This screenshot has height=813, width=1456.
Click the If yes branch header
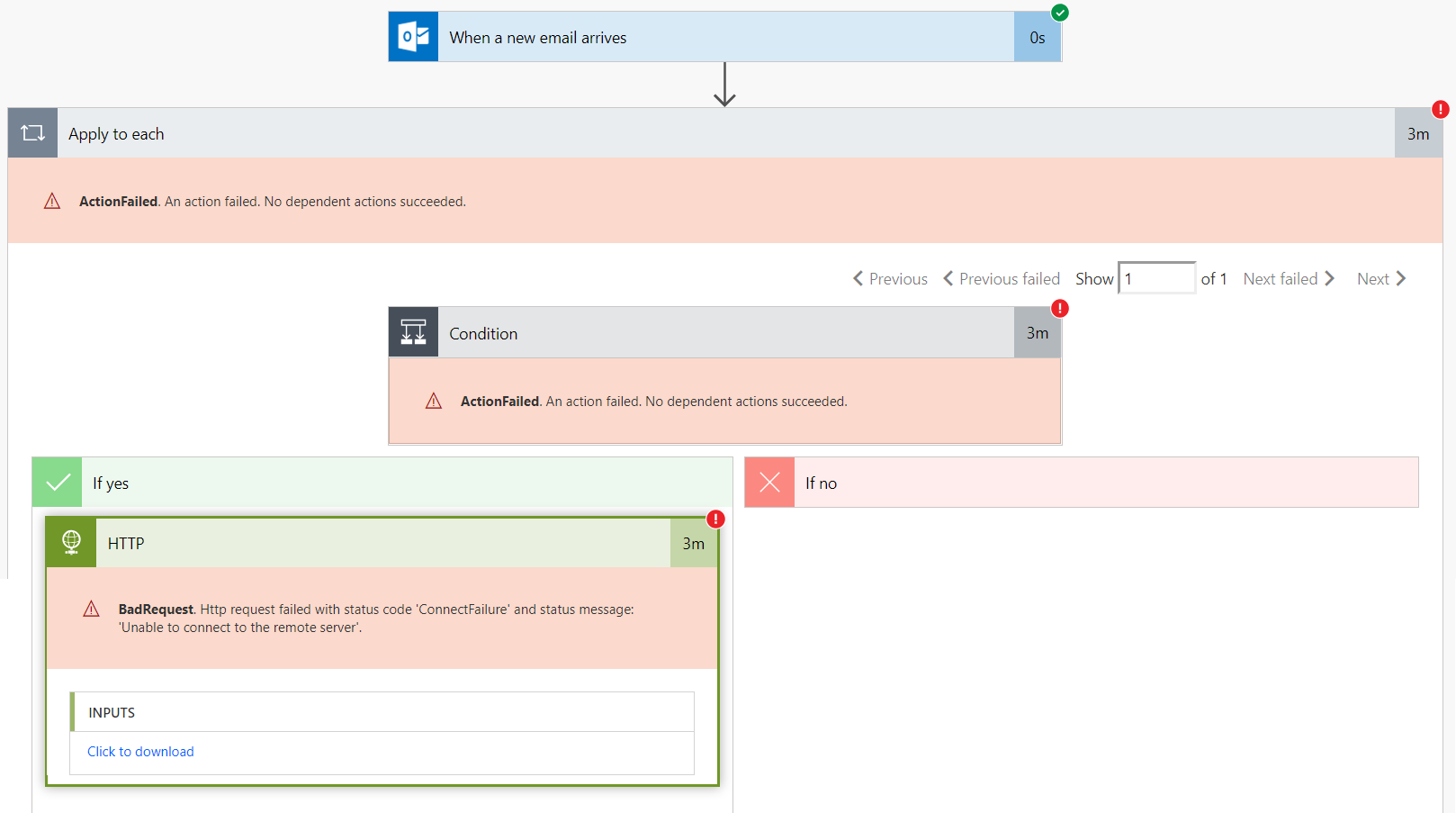click(382, 483)
